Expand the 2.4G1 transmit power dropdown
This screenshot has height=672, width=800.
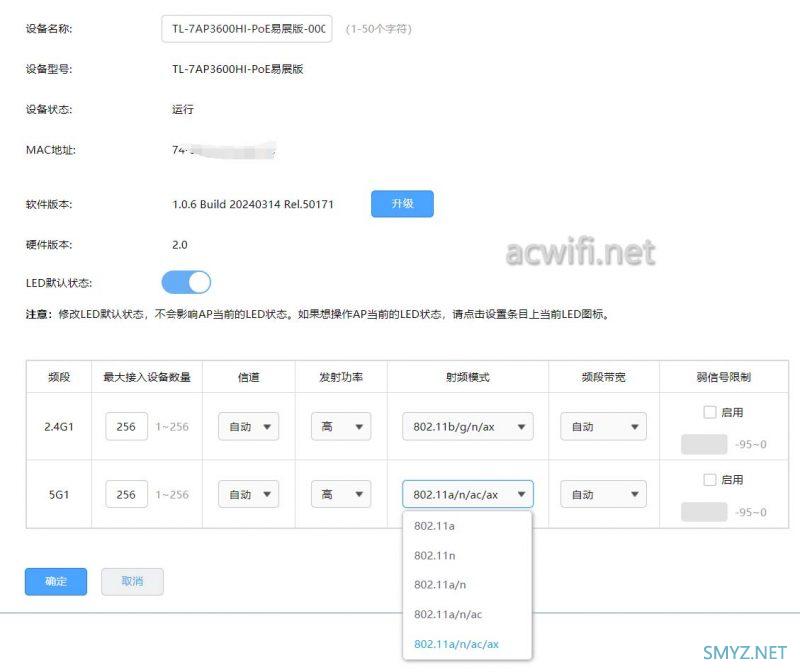point(340,427)
